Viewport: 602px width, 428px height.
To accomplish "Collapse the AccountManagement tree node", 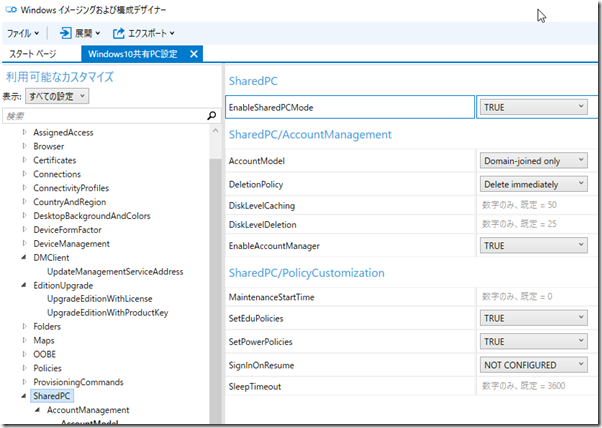I will [38, 410].
